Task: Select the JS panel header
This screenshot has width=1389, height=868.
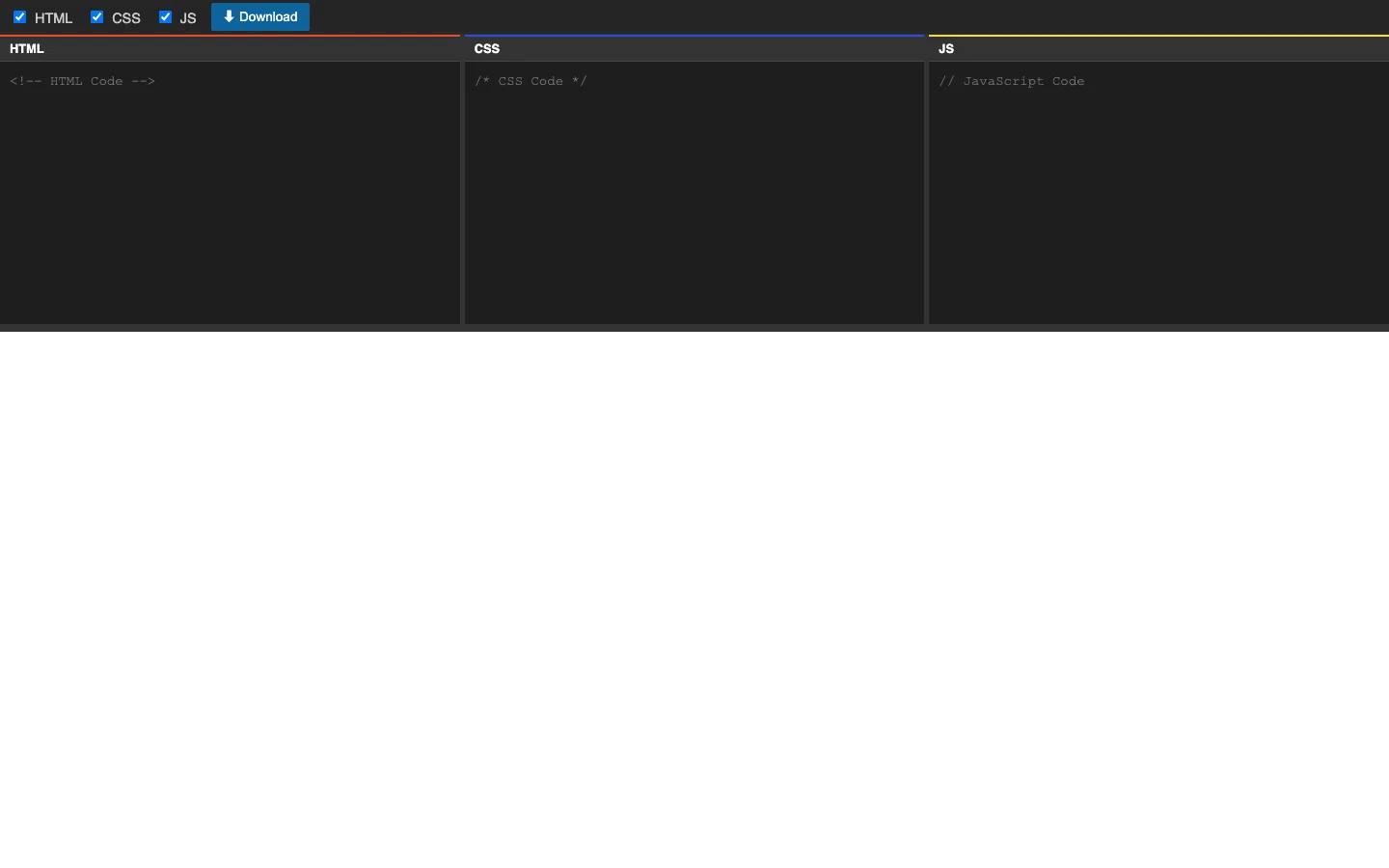Action: [1158, 48]
